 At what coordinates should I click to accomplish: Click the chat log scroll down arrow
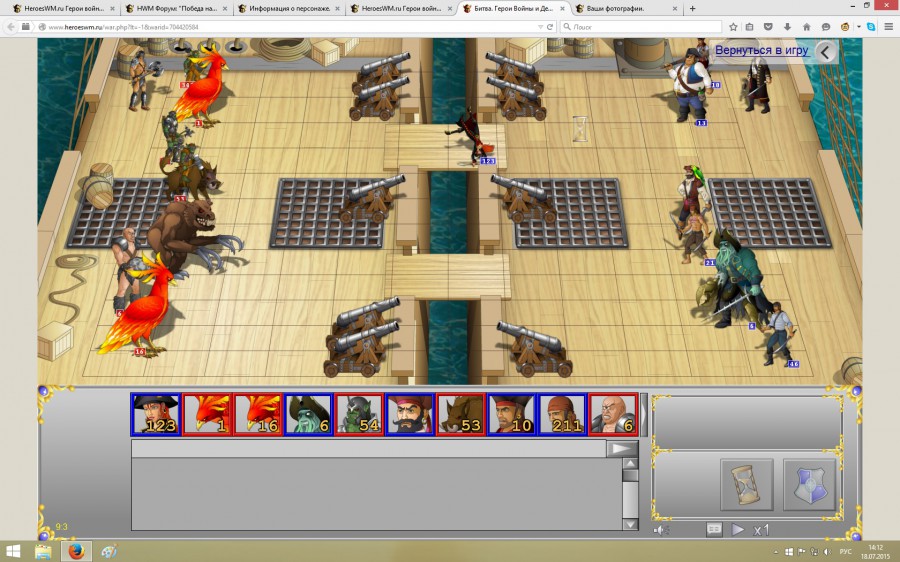tap(630, 524)
